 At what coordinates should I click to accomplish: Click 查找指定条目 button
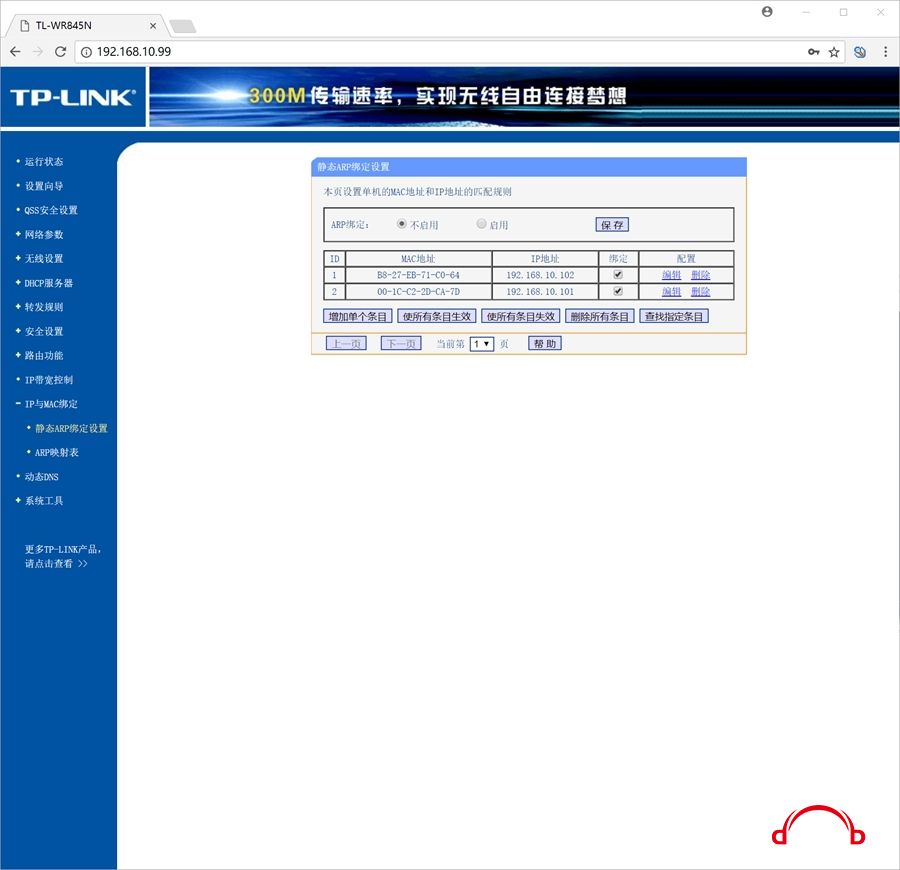674,316
